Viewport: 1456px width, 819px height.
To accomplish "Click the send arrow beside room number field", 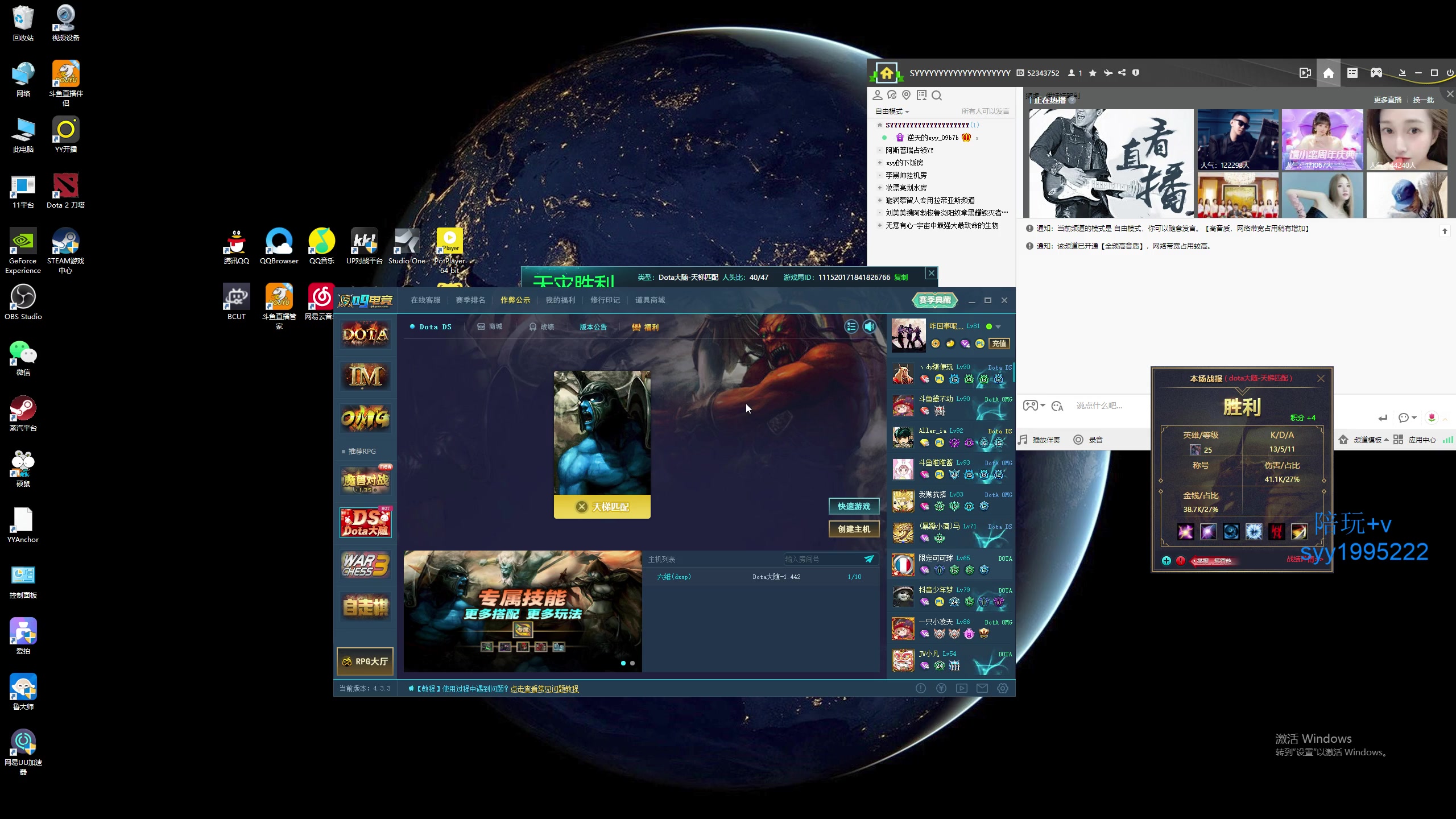I will pyautogui.click(x=869, y=559).
